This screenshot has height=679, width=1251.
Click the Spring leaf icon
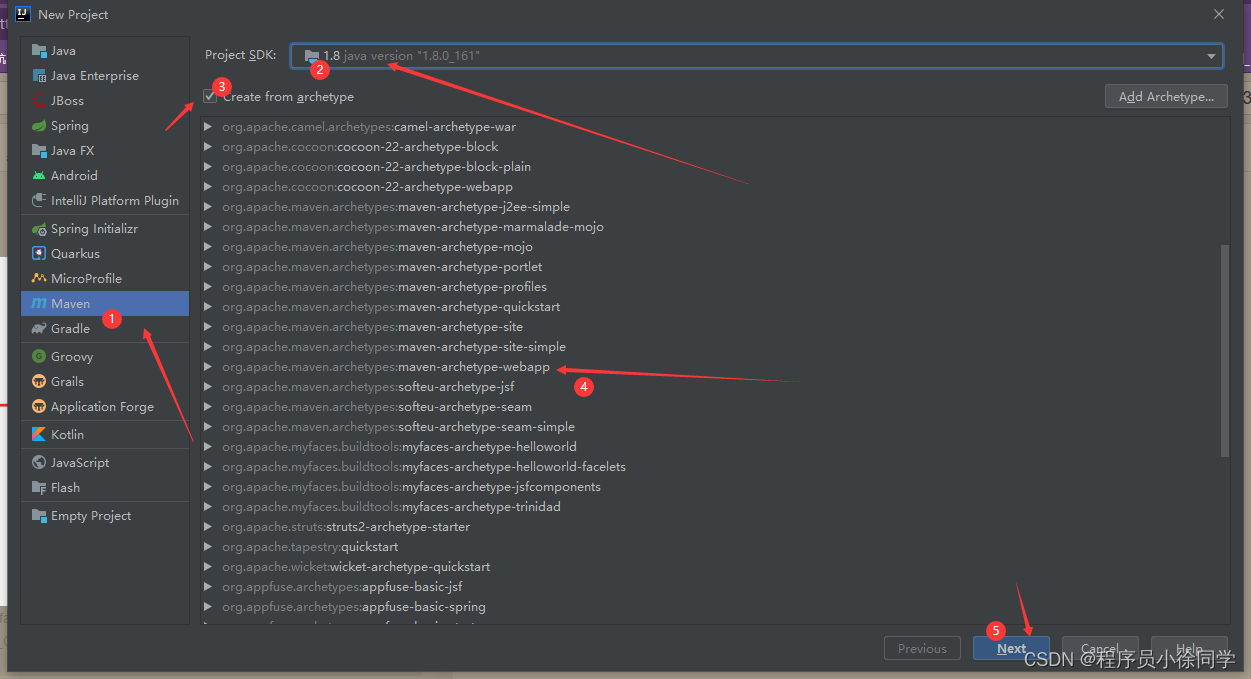[39, 126]
